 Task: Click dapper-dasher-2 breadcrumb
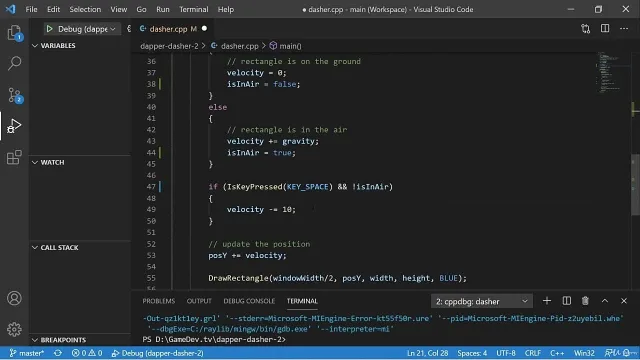169,46
